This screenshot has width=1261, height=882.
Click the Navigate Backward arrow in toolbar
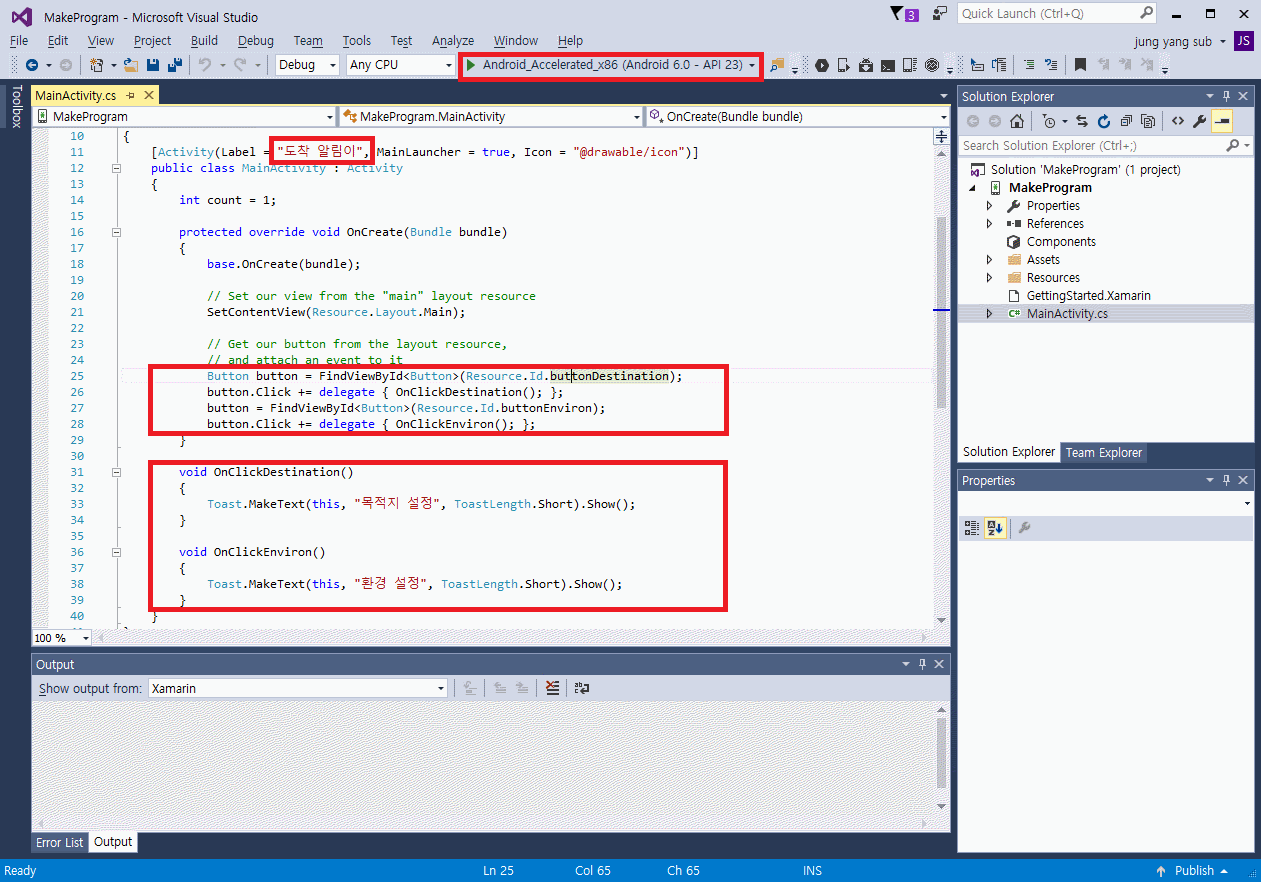click(x=32, y=65)
